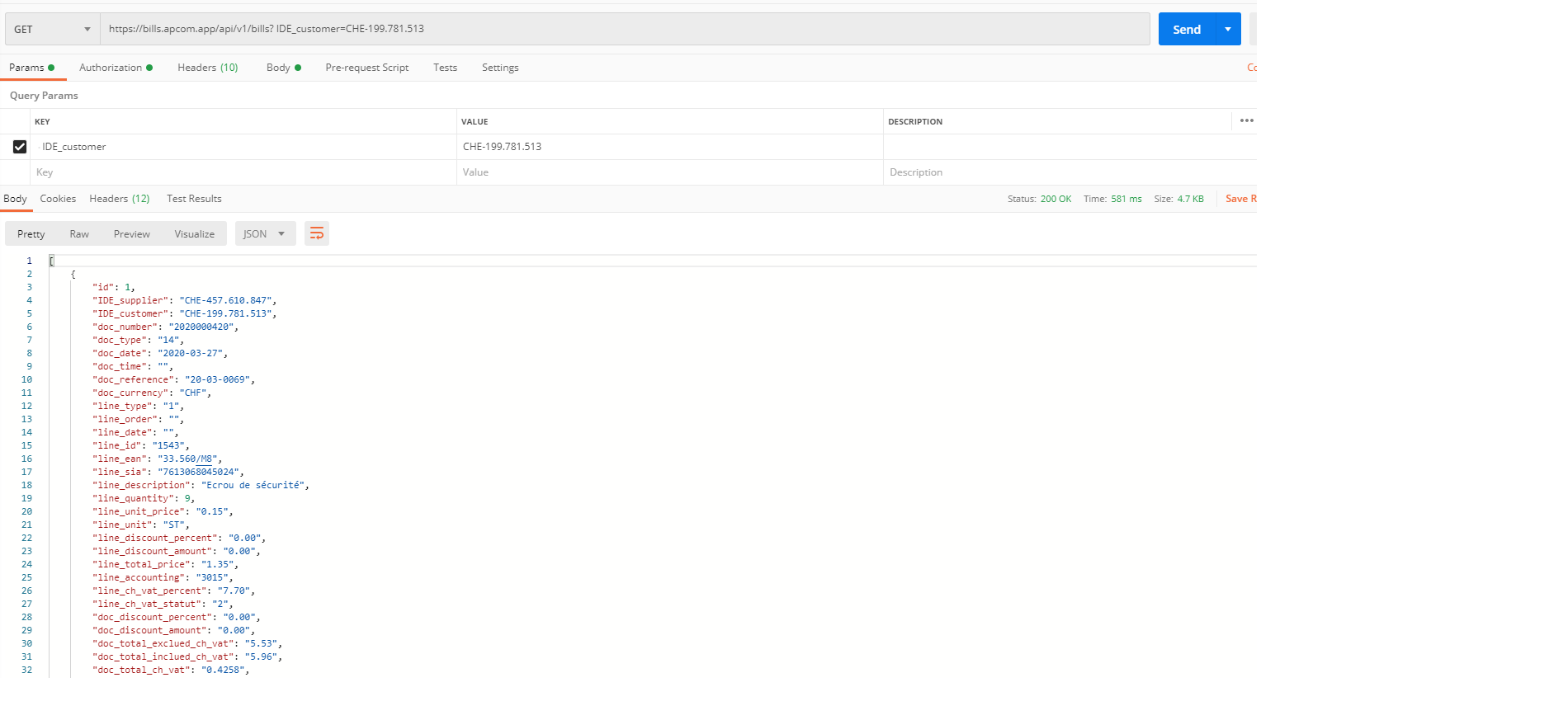Switch to the Preview response view
The height and width of the screenshot is (720, 1568).
[x=132, y=234]
